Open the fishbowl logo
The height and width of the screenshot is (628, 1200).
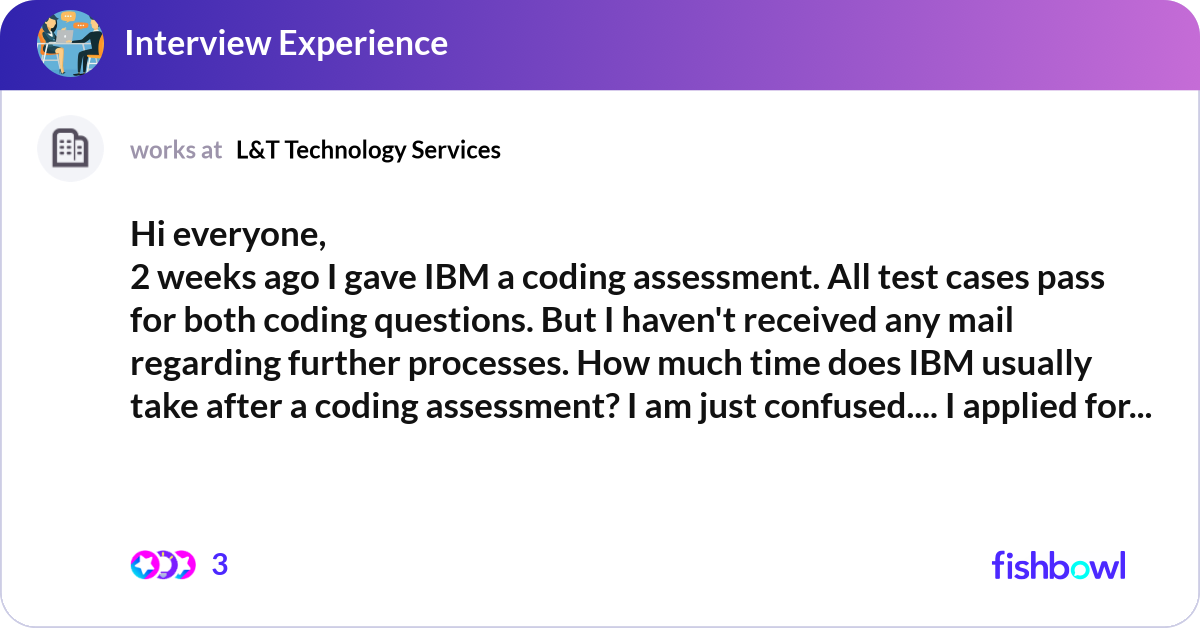click(1059, 565)
